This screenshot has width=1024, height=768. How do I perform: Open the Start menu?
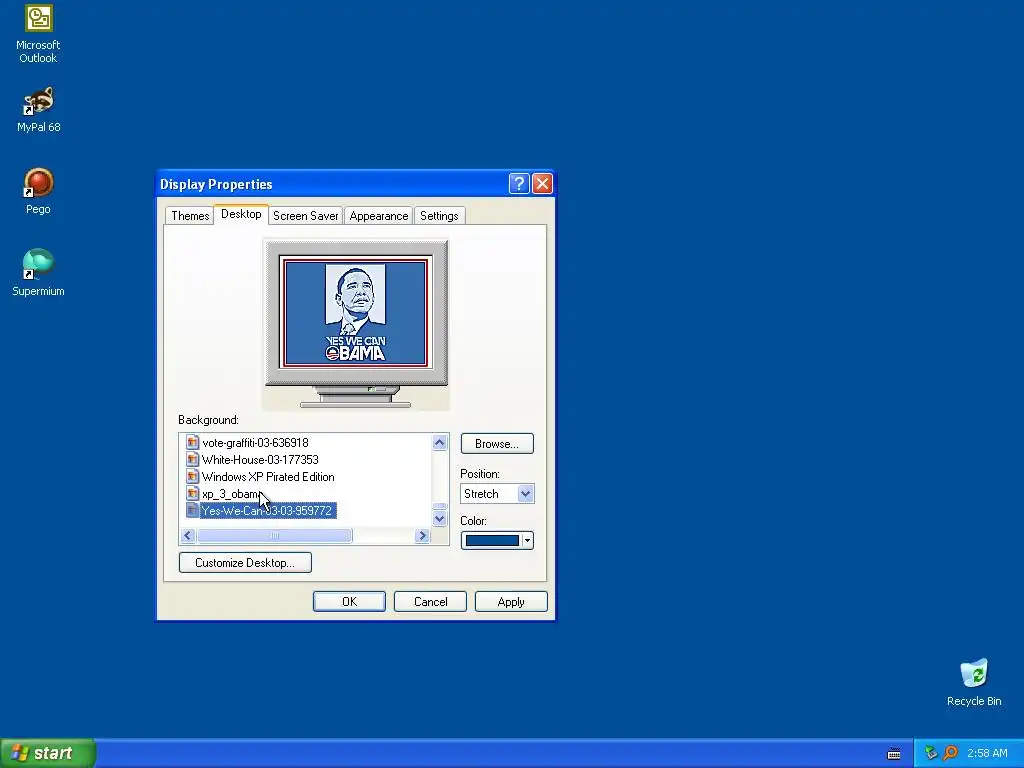coord(48,753)
